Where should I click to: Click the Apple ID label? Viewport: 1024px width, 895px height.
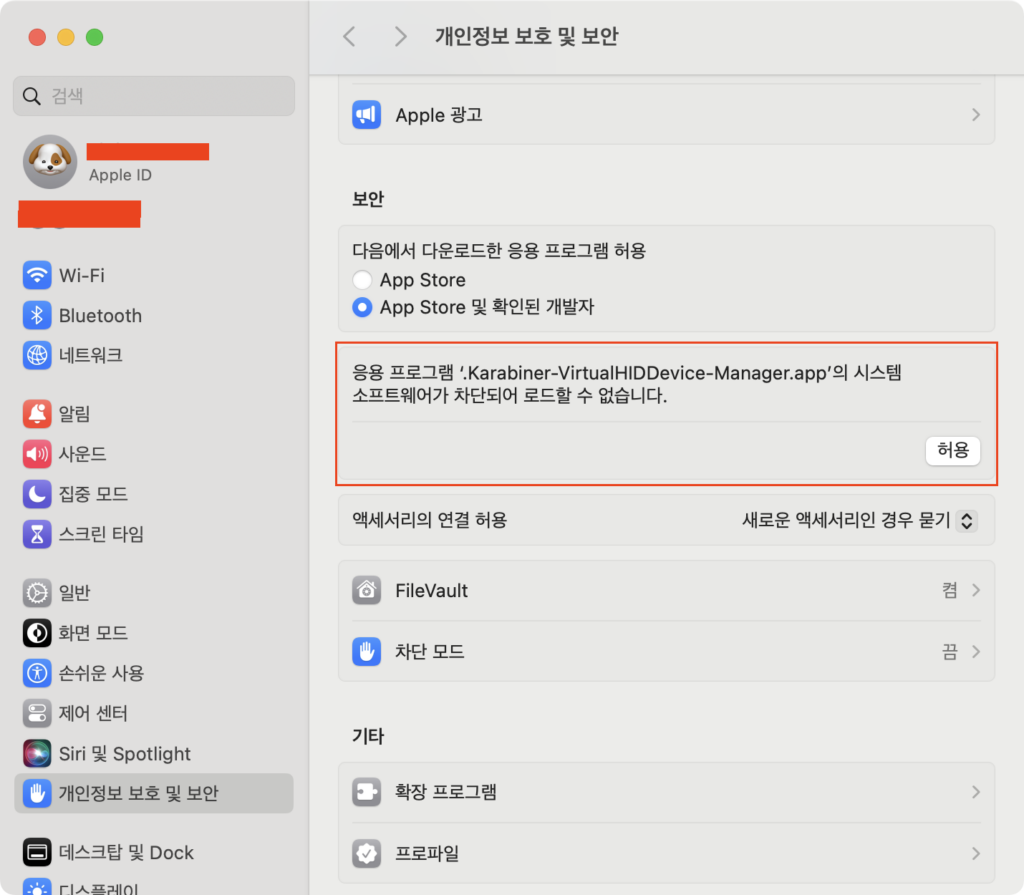point(120,175)
